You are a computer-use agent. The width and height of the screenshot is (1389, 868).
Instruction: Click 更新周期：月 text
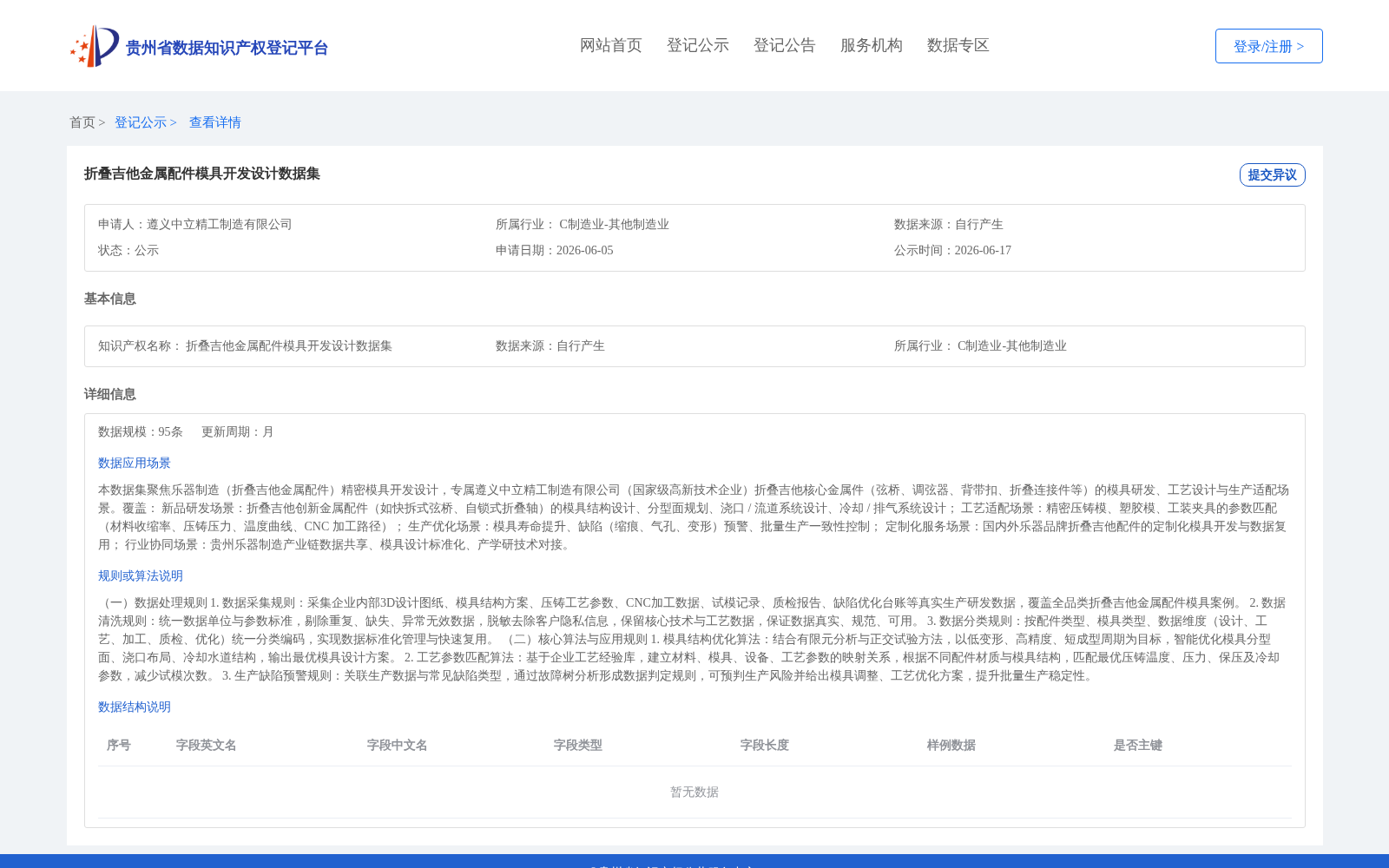coord(238,431)
